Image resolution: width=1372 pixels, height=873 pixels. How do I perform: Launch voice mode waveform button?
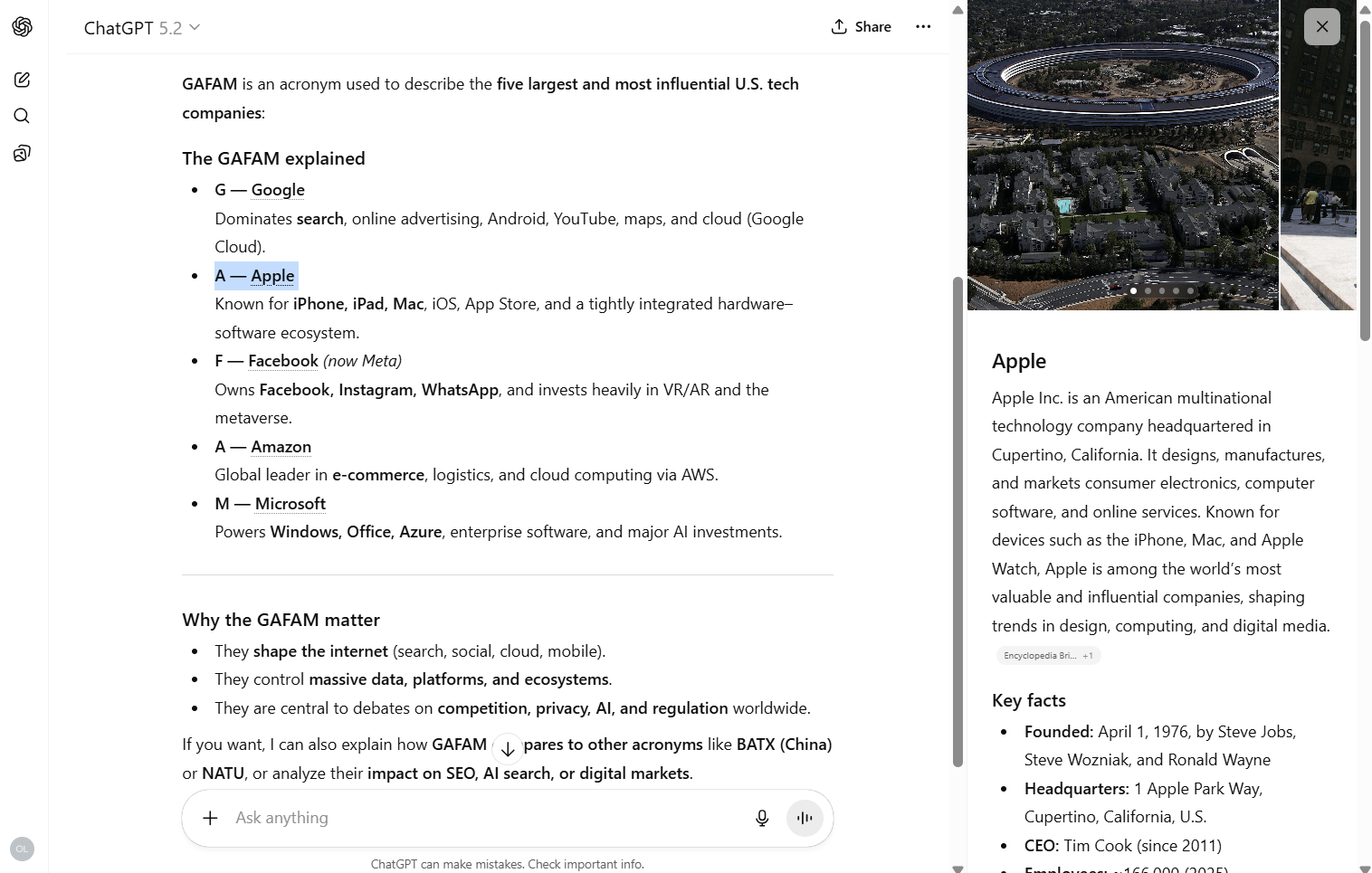pyautogui.click(x=805, y=818)
